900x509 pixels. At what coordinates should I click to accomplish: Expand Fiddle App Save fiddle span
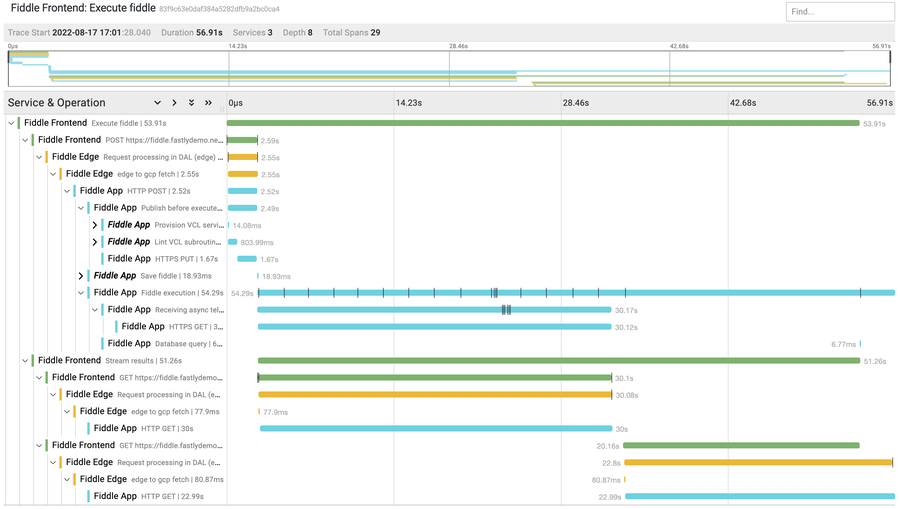click(81, 276)
